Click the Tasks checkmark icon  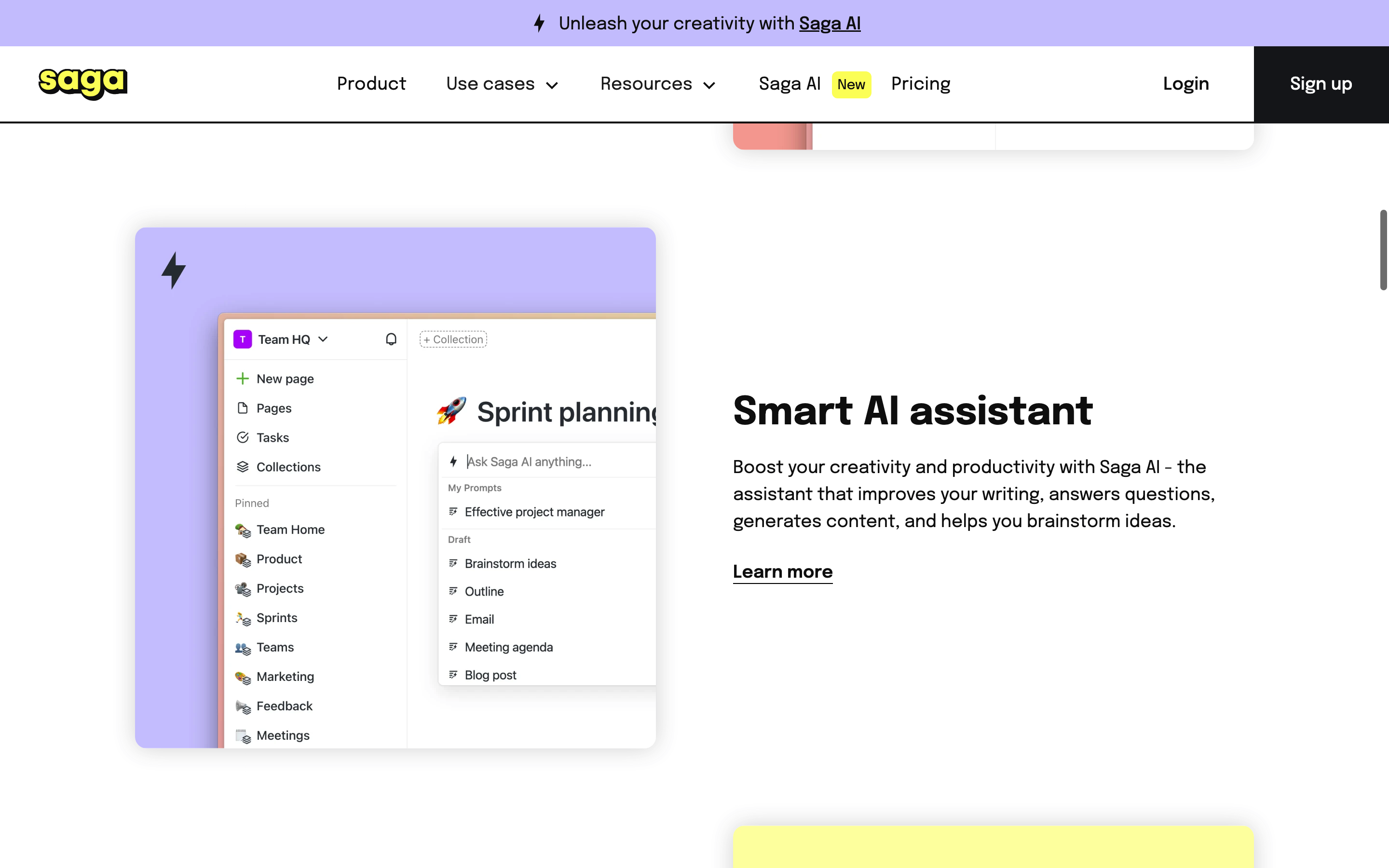pos(242,437)
